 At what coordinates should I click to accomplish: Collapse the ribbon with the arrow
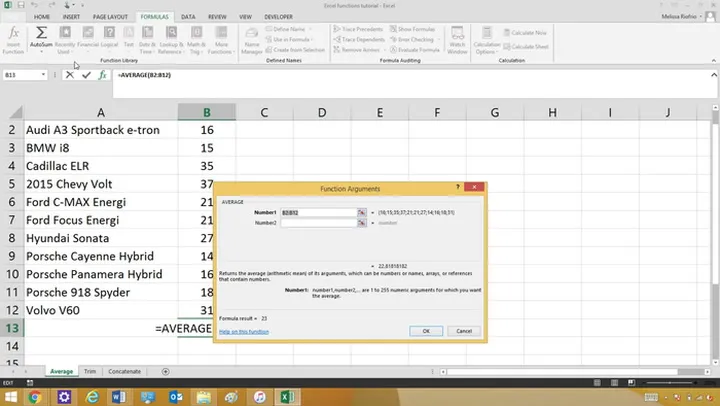[714, 61]
